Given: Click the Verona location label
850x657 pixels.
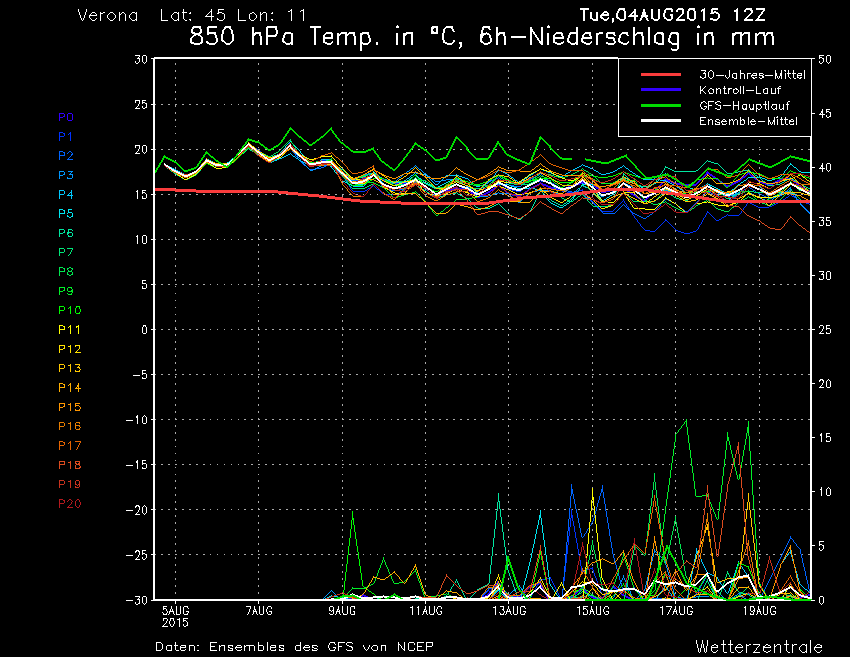Looking at the screenshot, I should (x=108, y=15).
